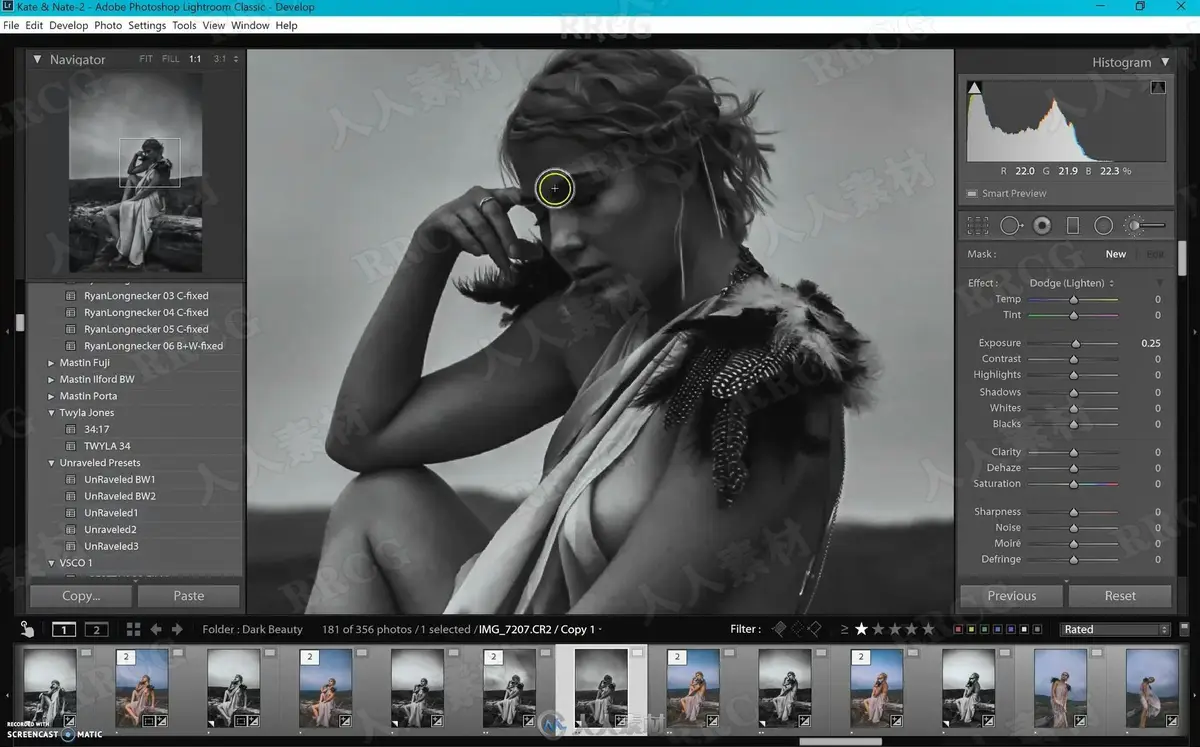Click the Clarity slider handle
The height and width of the screenshot is (747, 1200).
pos(1074,452)
